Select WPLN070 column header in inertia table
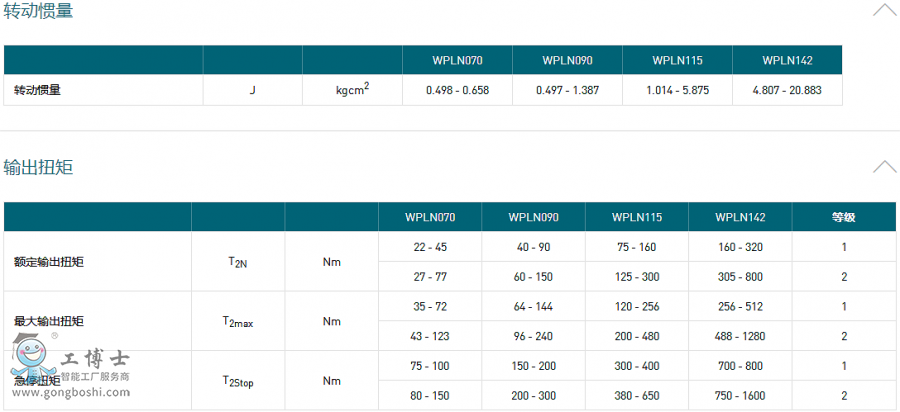This screenshot has height=412, width=900. point(457,60)
